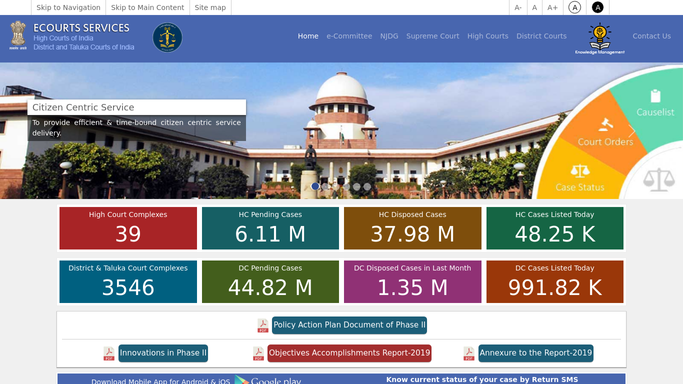Open Objectives Accomplishments Report-2019 link
The image size is (683, 384).
click(x=349, y=353)
